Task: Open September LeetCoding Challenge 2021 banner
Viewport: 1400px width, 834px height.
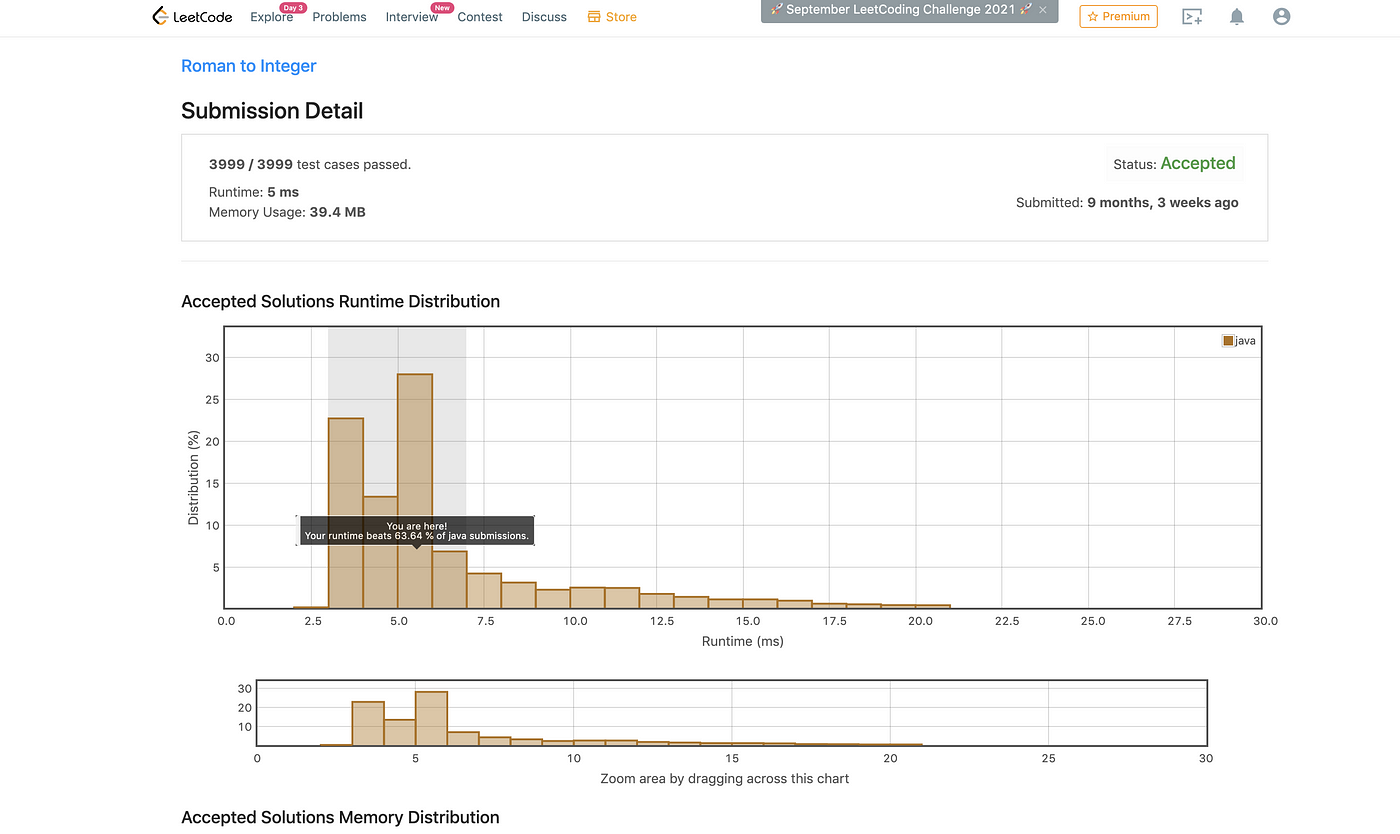Action: [901, 9]
